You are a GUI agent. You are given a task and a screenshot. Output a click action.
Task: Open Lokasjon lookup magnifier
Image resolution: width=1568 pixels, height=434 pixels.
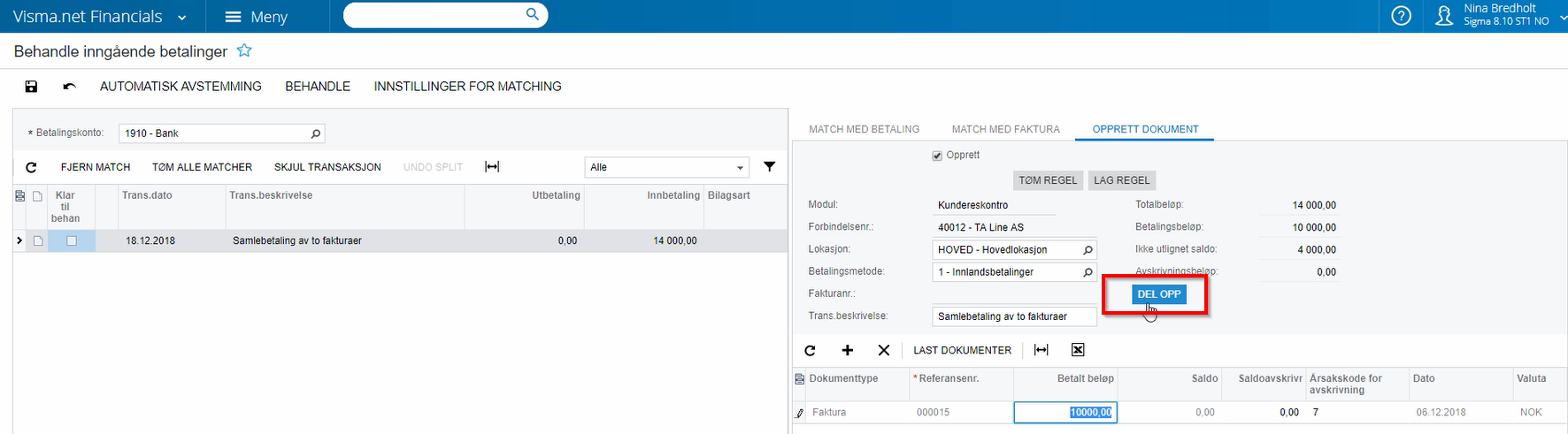coord(1088,250)
